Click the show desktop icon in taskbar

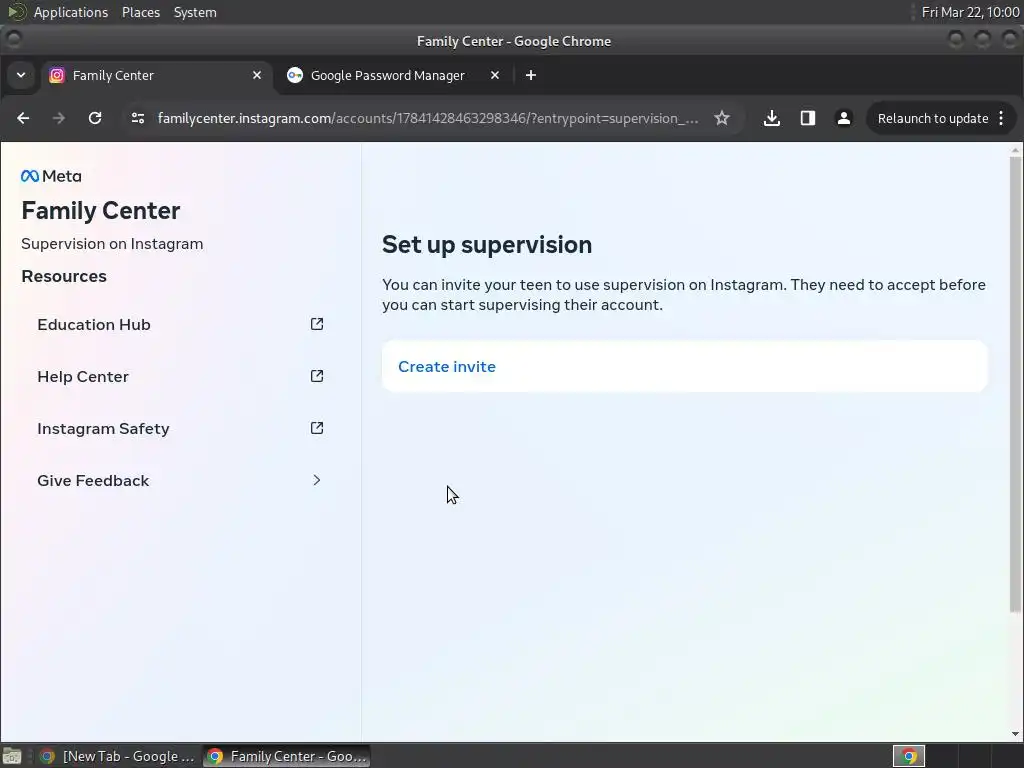pos(12,756)
